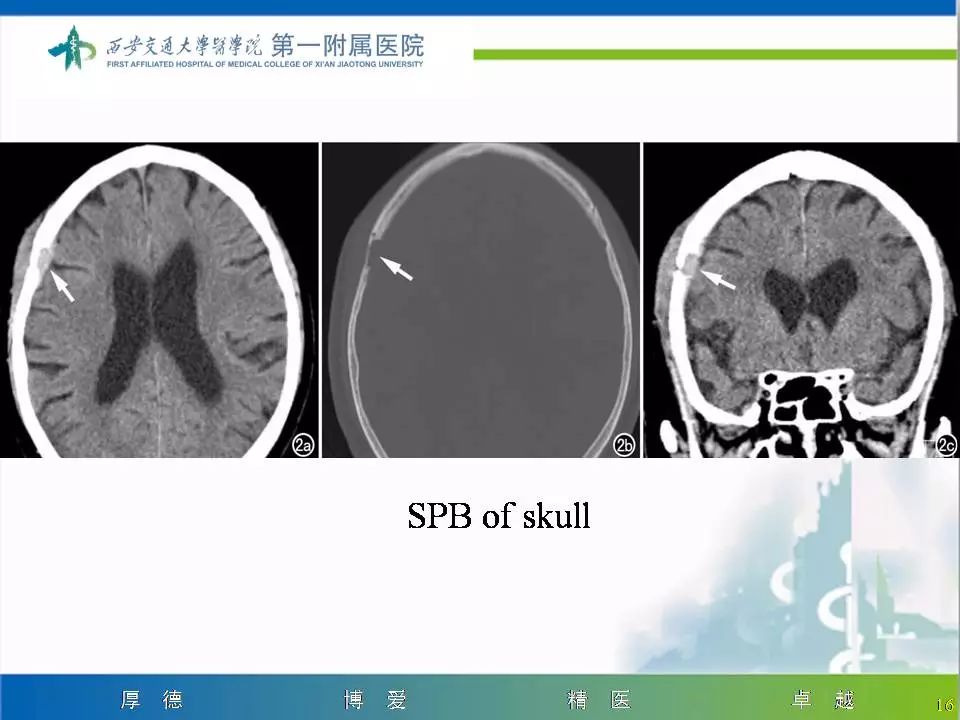The height and width of the screenshot is (720, 960).
Task: Select the circled 2b image label
Action: pos(623,446)
